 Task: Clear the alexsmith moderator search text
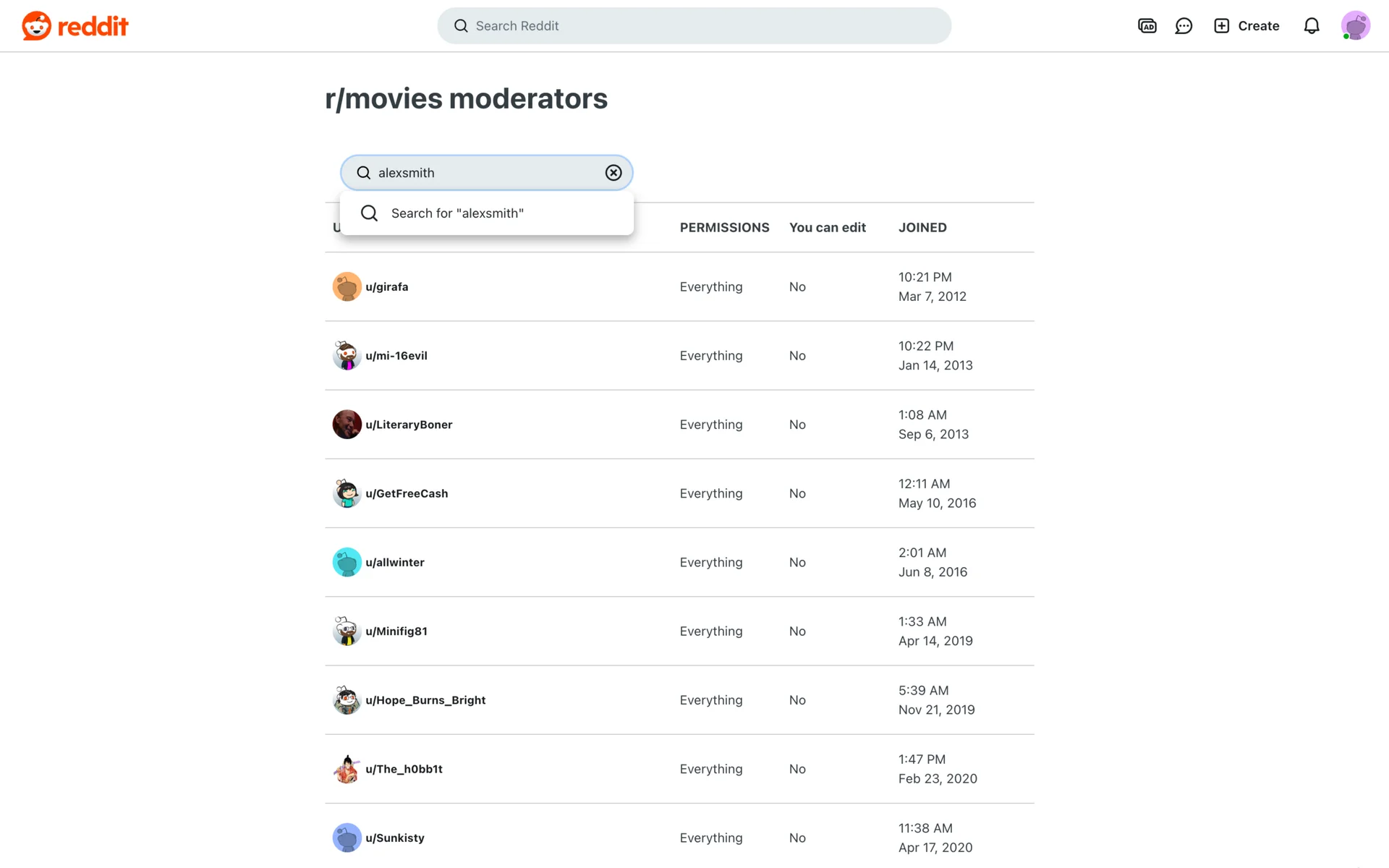[x=613, y=173]
